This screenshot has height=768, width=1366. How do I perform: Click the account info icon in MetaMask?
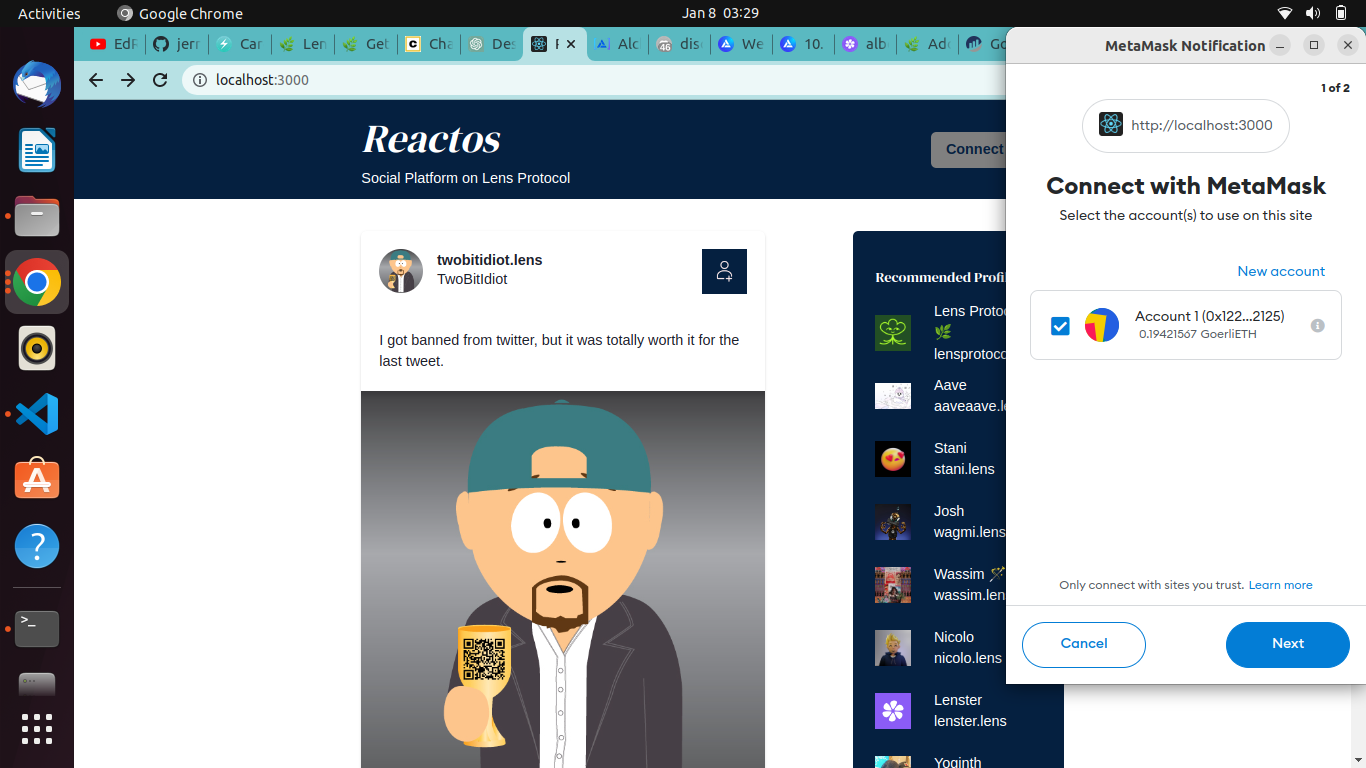(1317, 325)
